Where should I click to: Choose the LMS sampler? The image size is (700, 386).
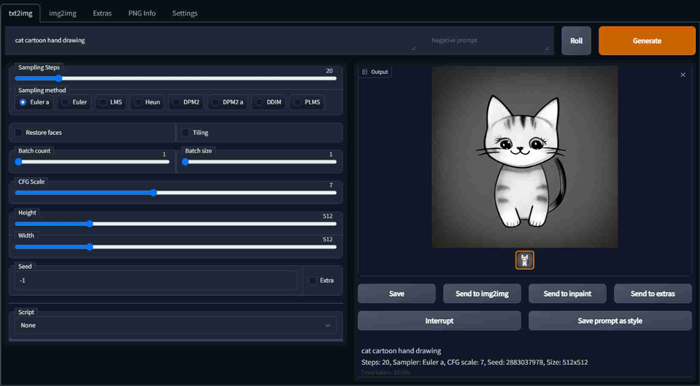coord(111,102)
